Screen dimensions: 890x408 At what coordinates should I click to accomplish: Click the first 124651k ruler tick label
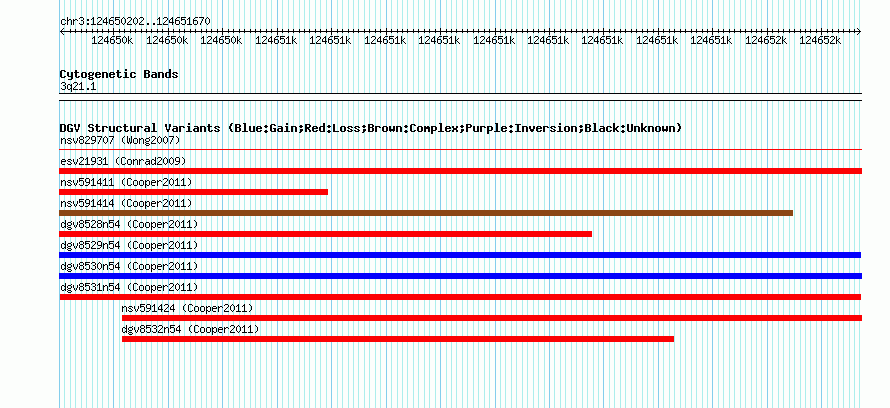click(275, 41)
